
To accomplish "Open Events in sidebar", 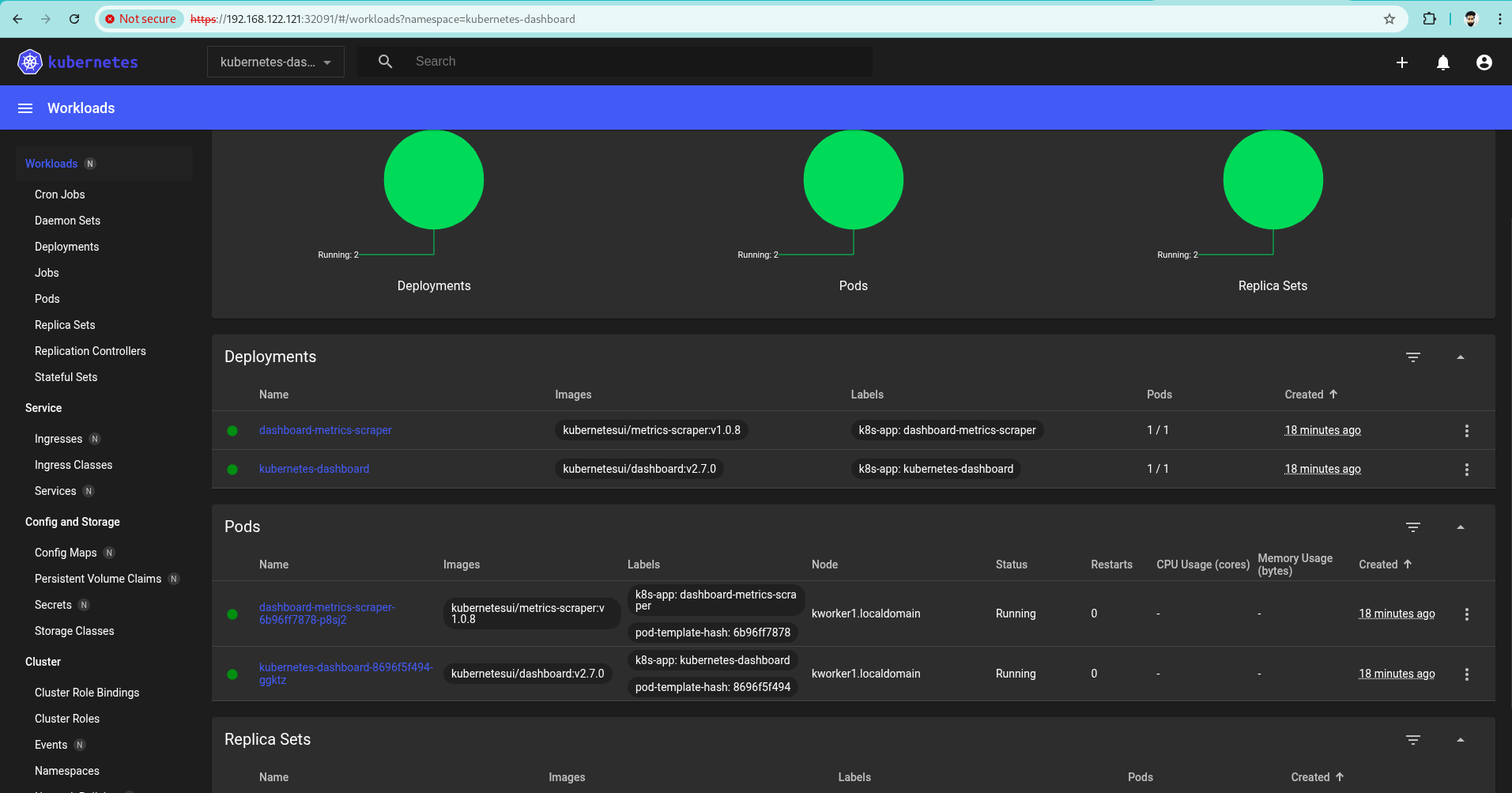I will [51, 745].
